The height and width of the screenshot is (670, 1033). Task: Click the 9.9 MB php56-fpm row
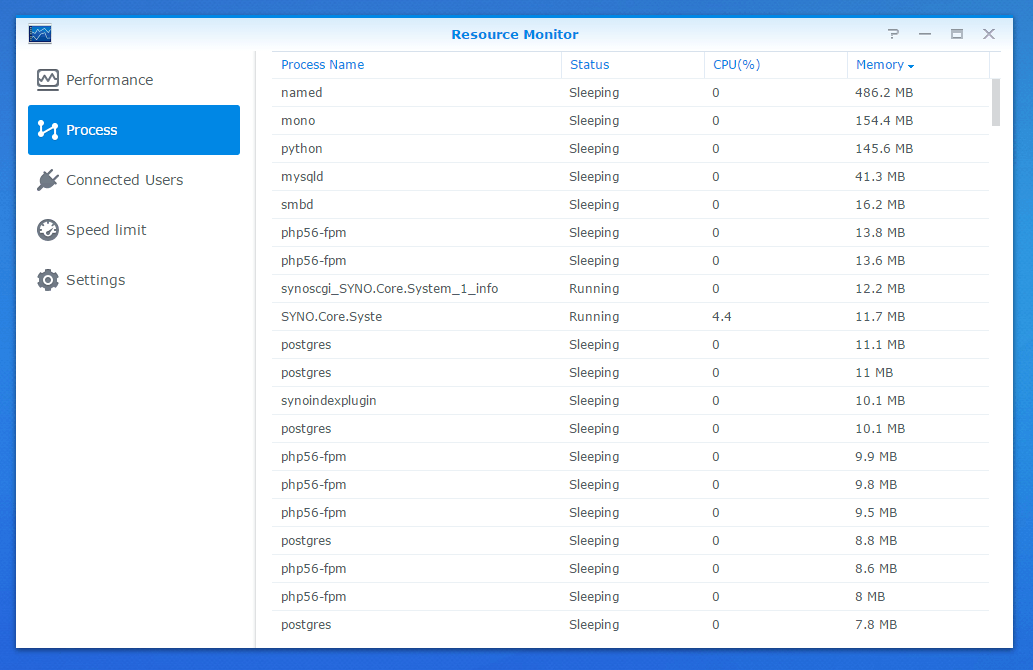(630, 457)
